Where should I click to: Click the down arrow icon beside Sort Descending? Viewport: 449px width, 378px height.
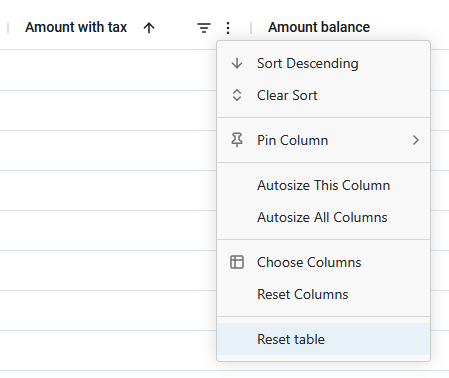pyautogui.click(x=237, y=63)
